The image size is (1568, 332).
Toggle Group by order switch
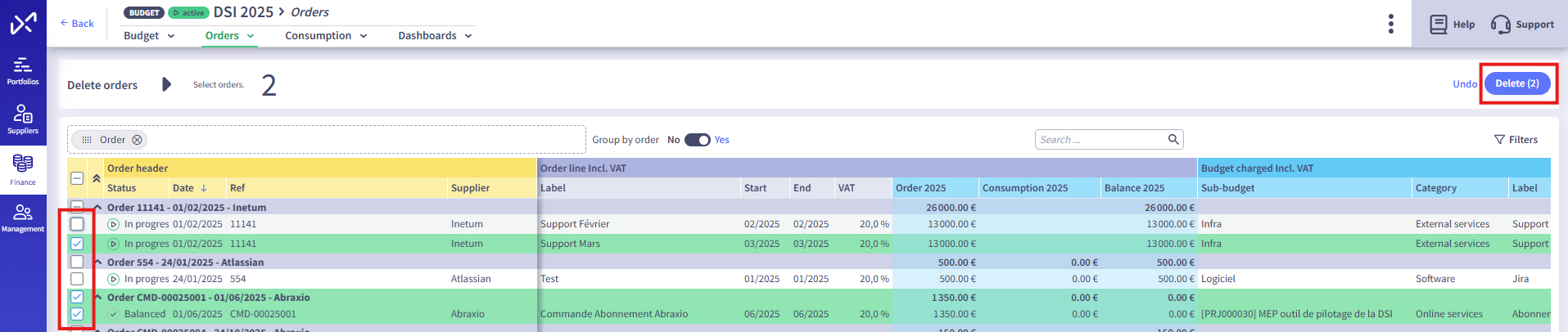[698, 140]
